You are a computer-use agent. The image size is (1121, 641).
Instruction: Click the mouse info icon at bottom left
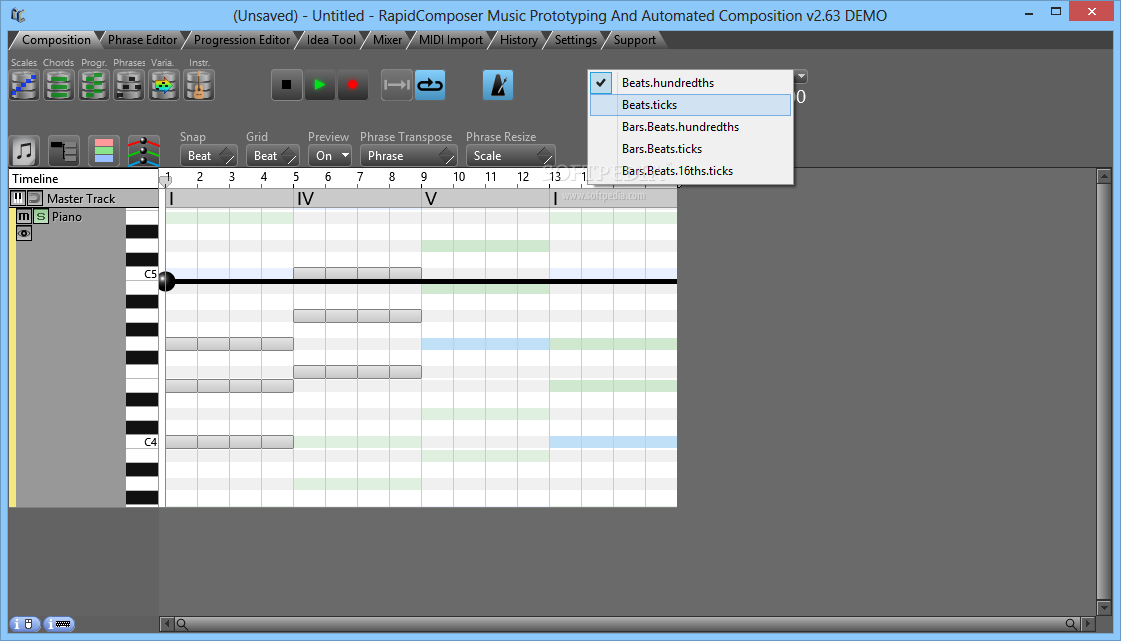pyautogui.click(x=24, y=624)
